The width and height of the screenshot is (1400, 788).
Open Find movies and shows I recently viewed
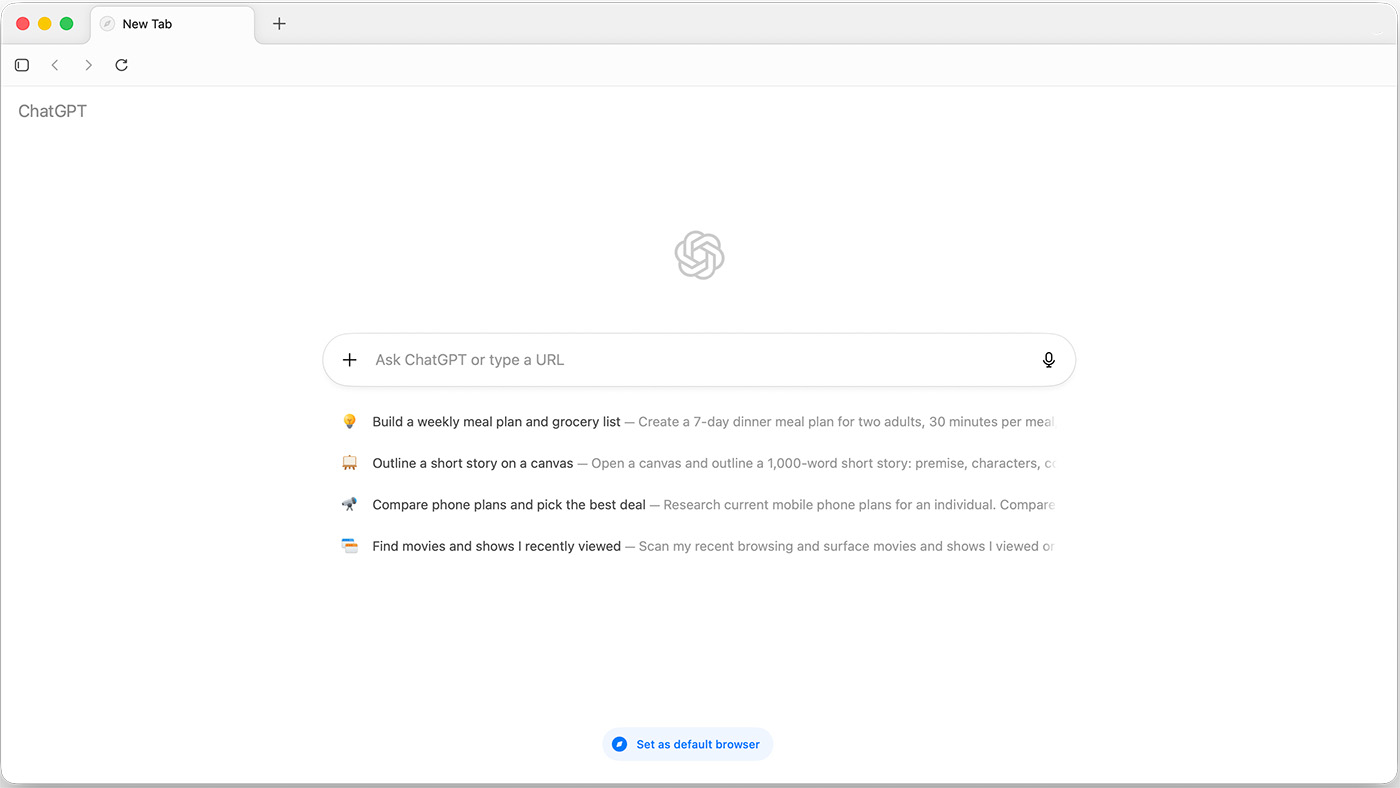496,546
